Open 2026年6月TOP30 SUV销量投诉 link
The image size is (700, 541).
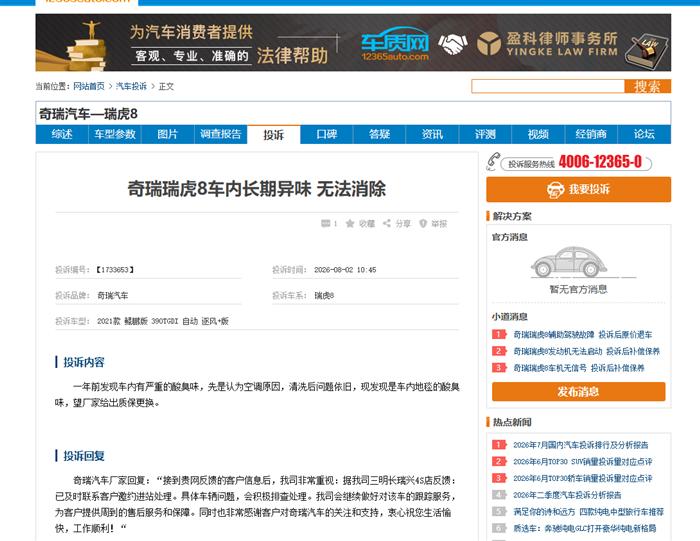click(583, 462)
